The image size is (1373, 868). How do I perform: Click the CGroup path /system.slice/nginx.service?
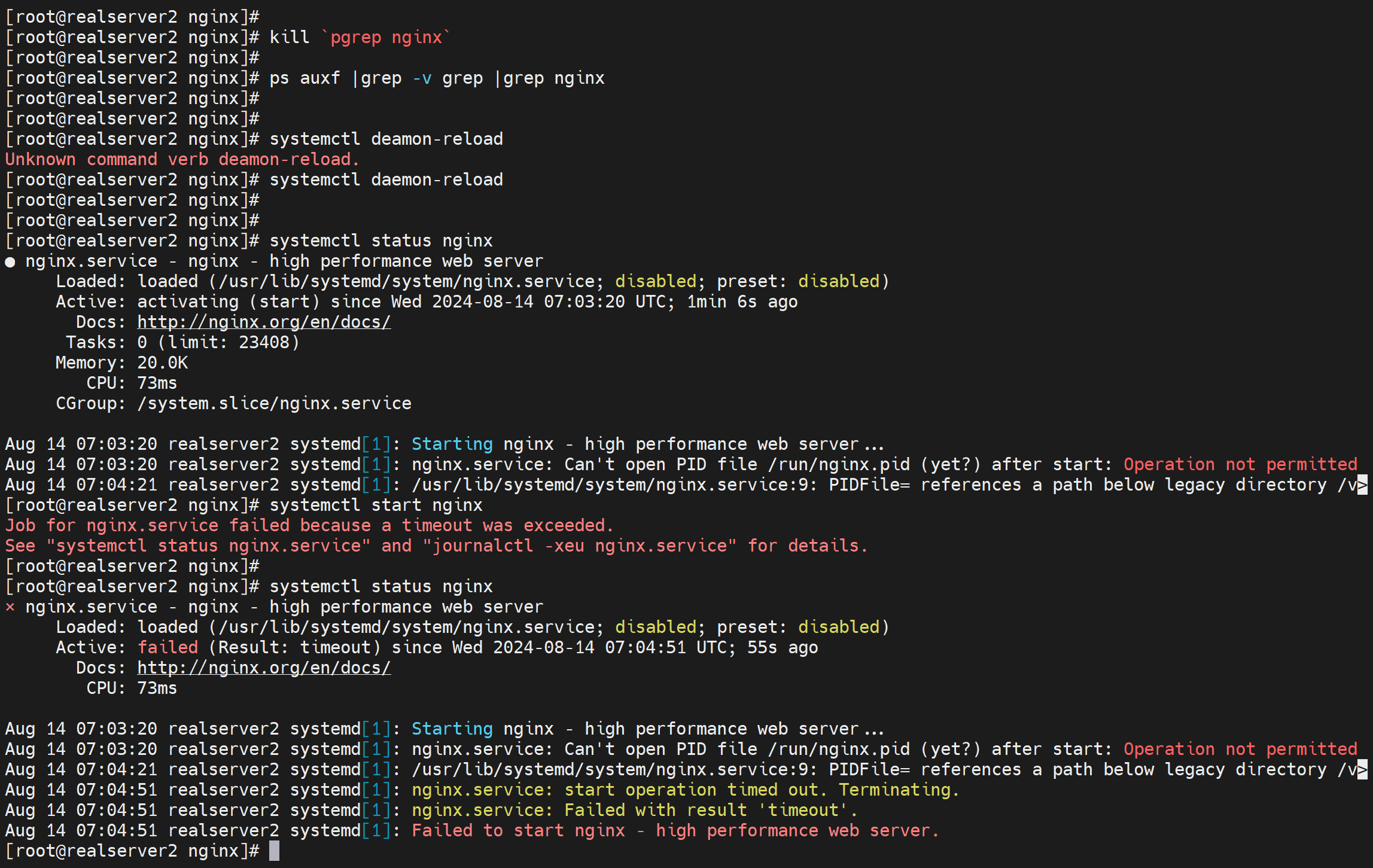(274, 404)
